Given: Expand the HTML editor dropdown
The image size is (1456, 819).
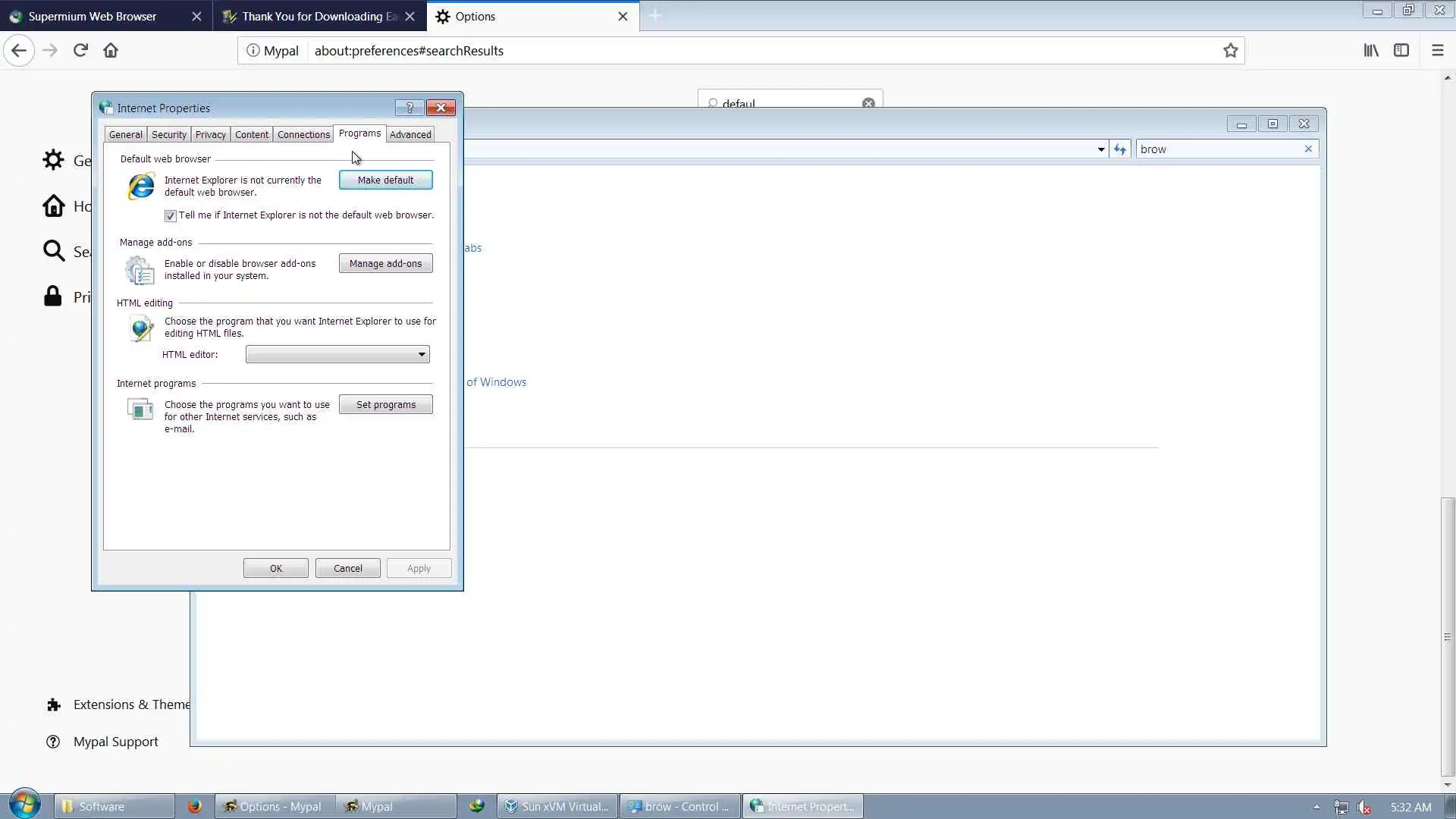Looking at the screenshot, I should click(x=422, y=354).
